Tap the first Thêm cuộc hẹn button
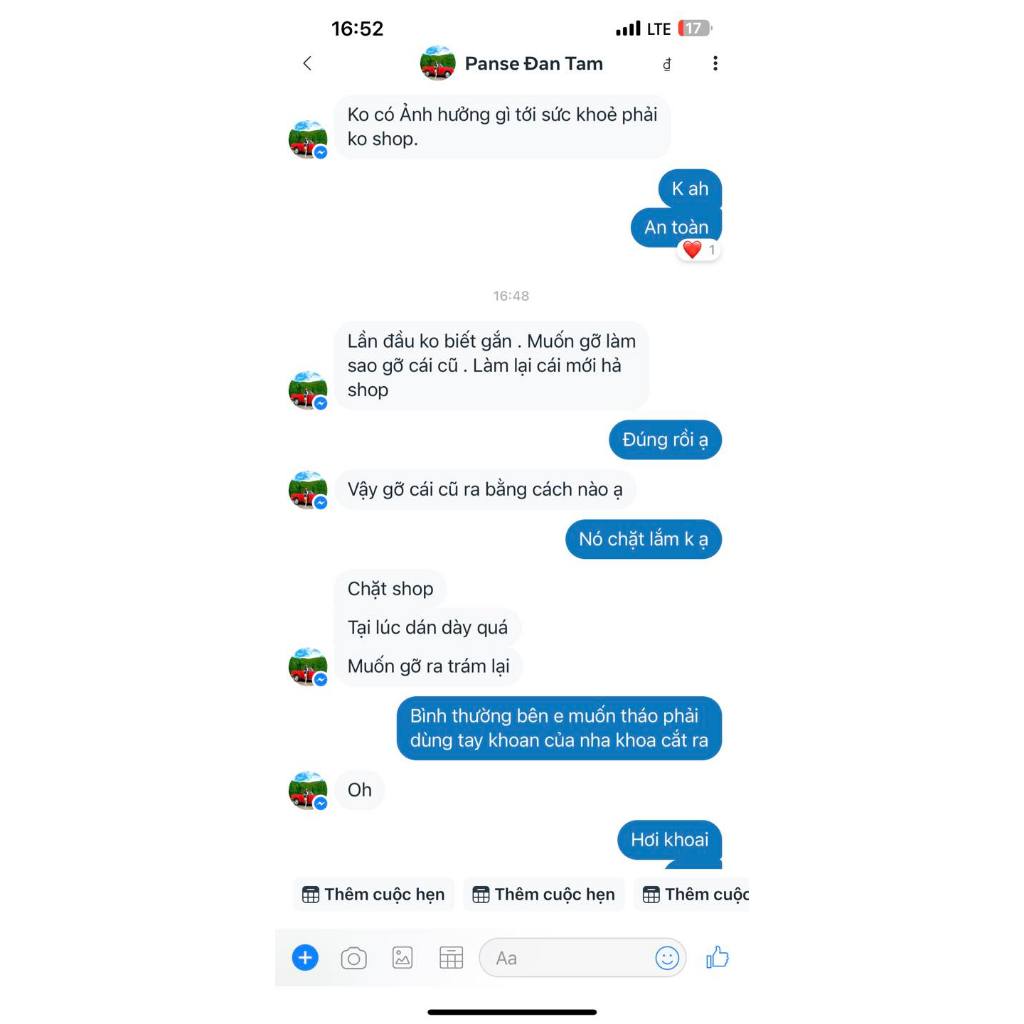 (374, 894)
